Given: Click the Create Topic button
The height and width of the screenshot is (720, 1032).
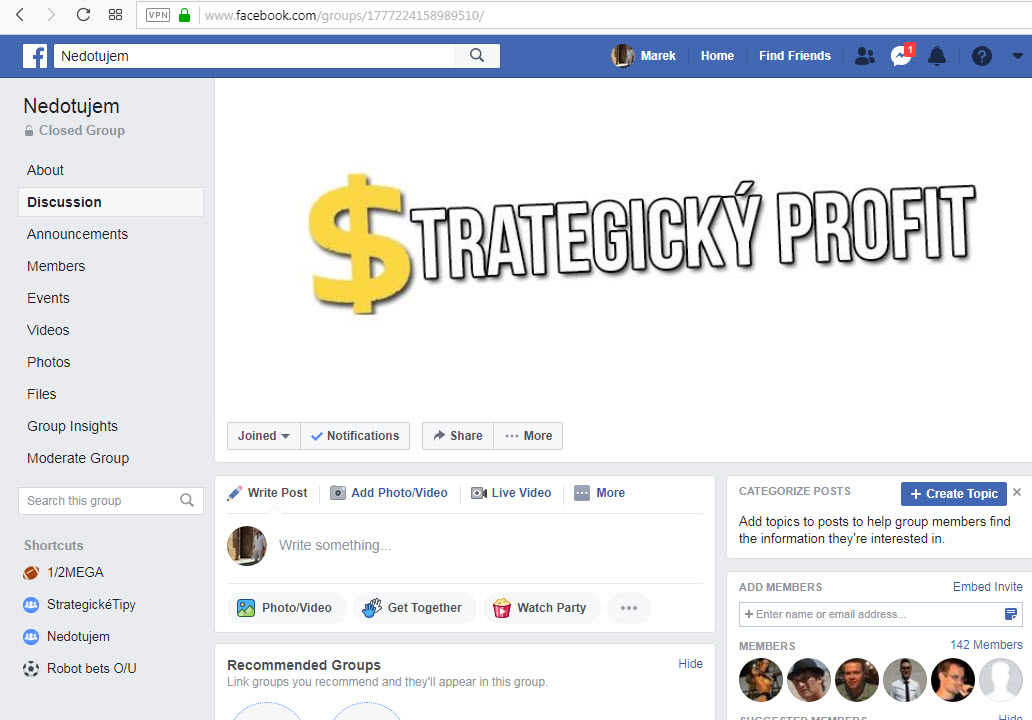Looking at the screenshot, I should point(953,494).
